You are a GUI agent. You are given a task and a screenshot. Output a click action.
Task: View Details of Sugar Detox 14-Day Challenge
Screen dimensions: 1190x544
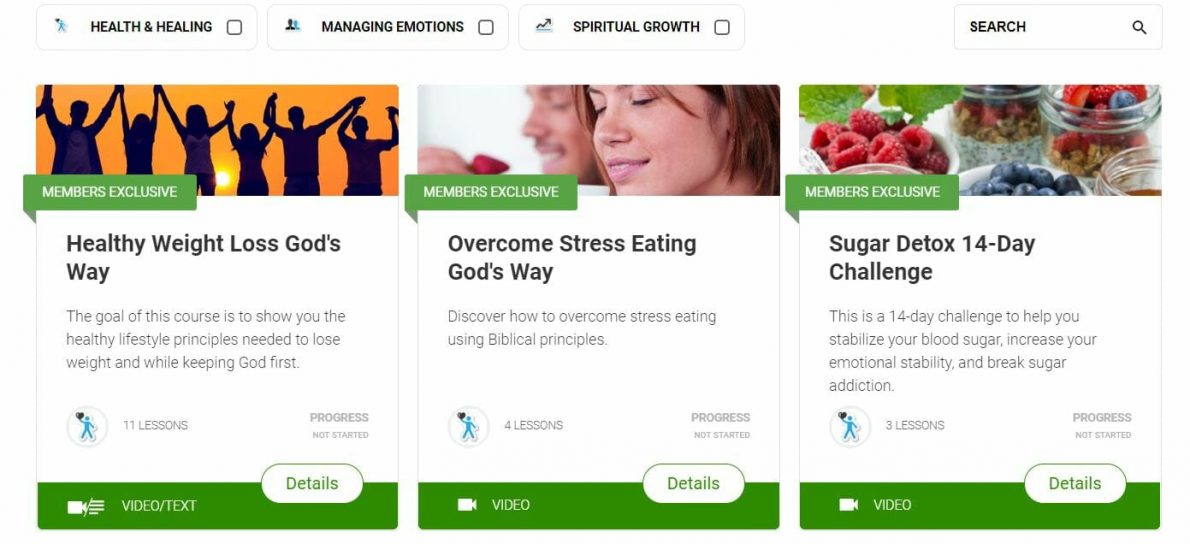point(1075,483)
